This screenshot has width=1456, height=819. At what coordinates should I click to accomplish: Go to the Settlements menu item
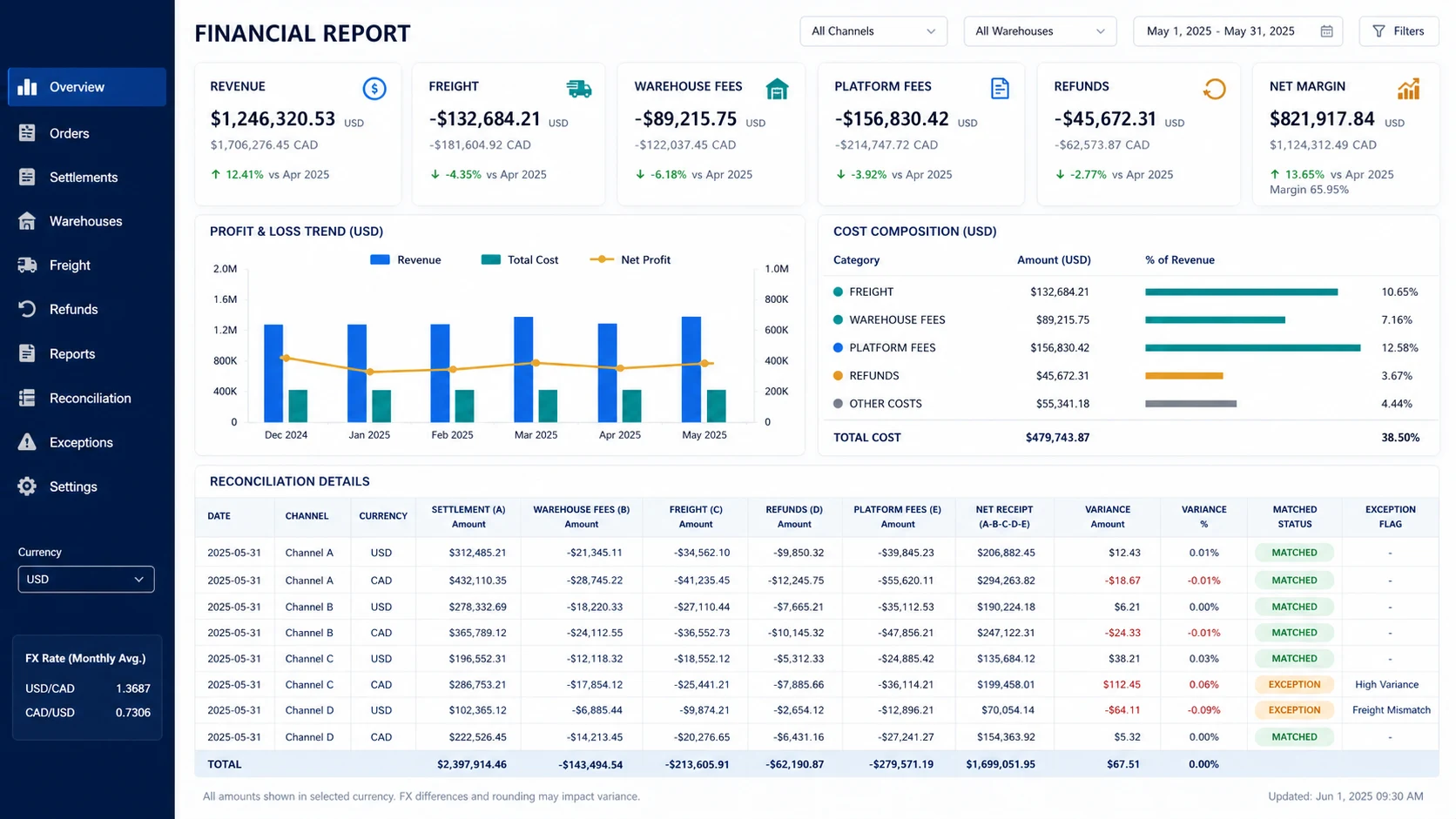click(x=86, y=178)
